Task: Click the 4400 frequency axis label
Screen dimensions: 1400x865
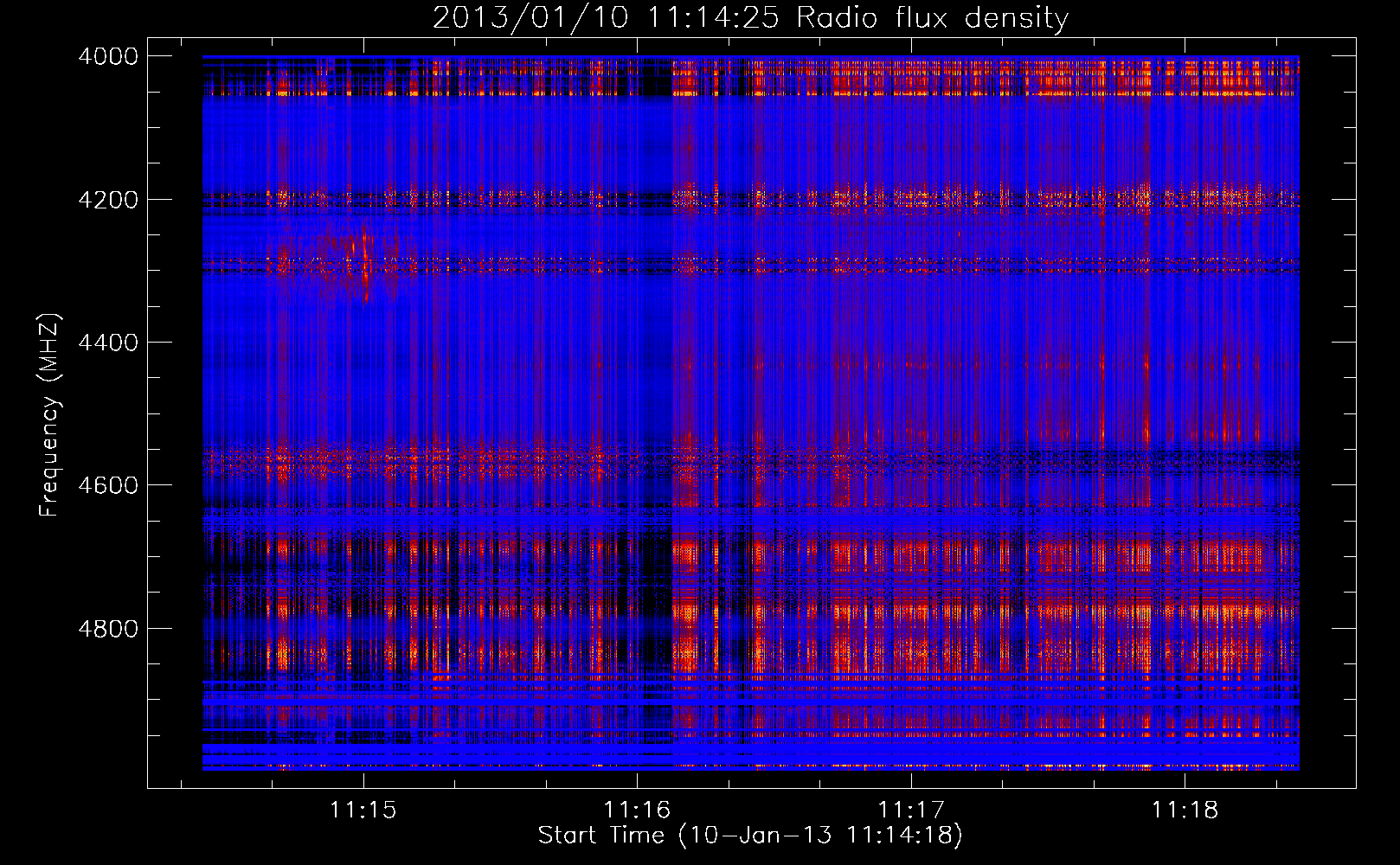Action: (108, 343)
